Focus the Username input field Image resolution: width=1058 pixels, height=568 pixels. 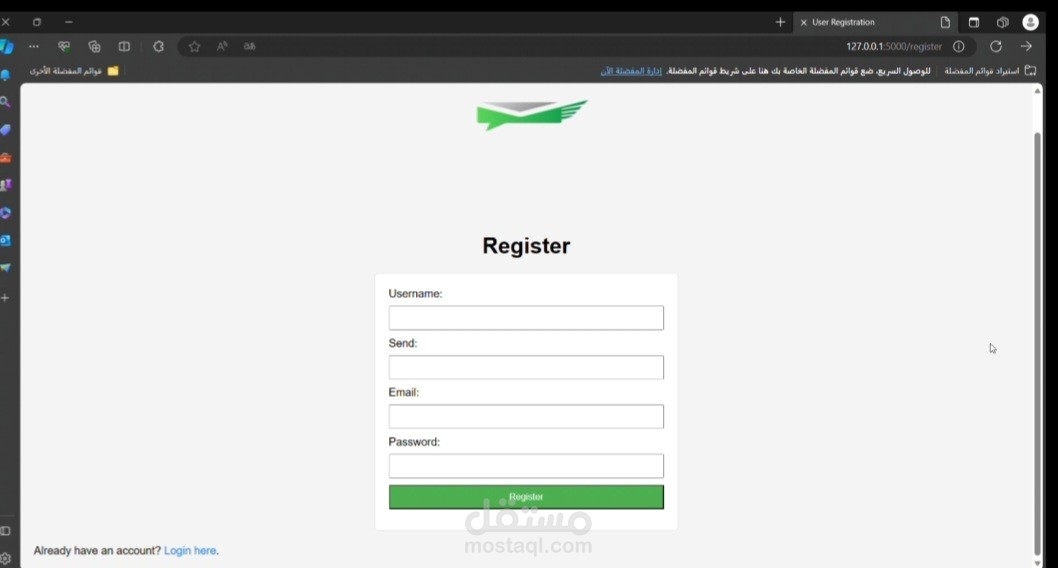point(526,318)
